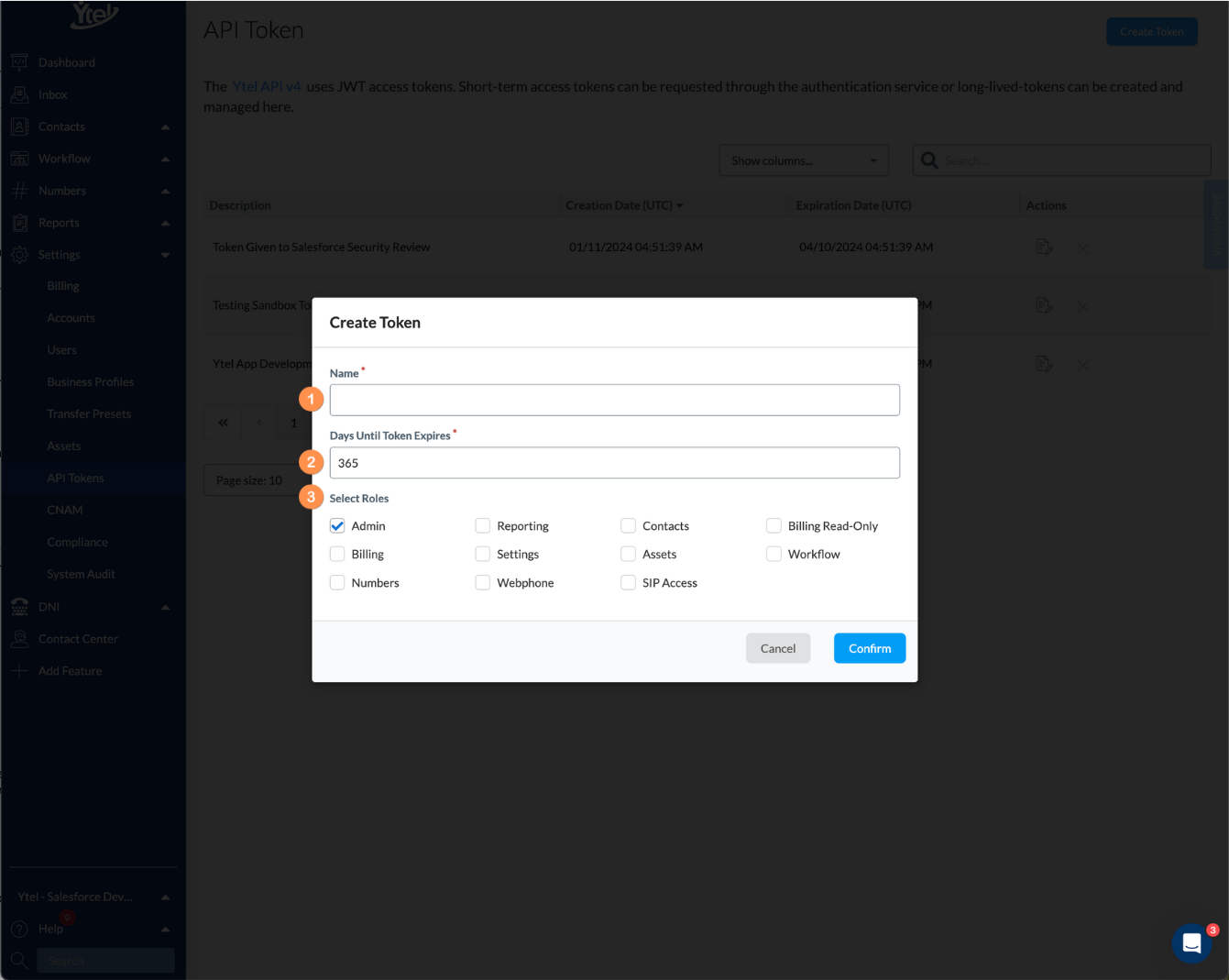Image resolution: width=1229 pixels, height=980 pixels.
Task: Open Accounts under Settings
Action: coord(71,318)
